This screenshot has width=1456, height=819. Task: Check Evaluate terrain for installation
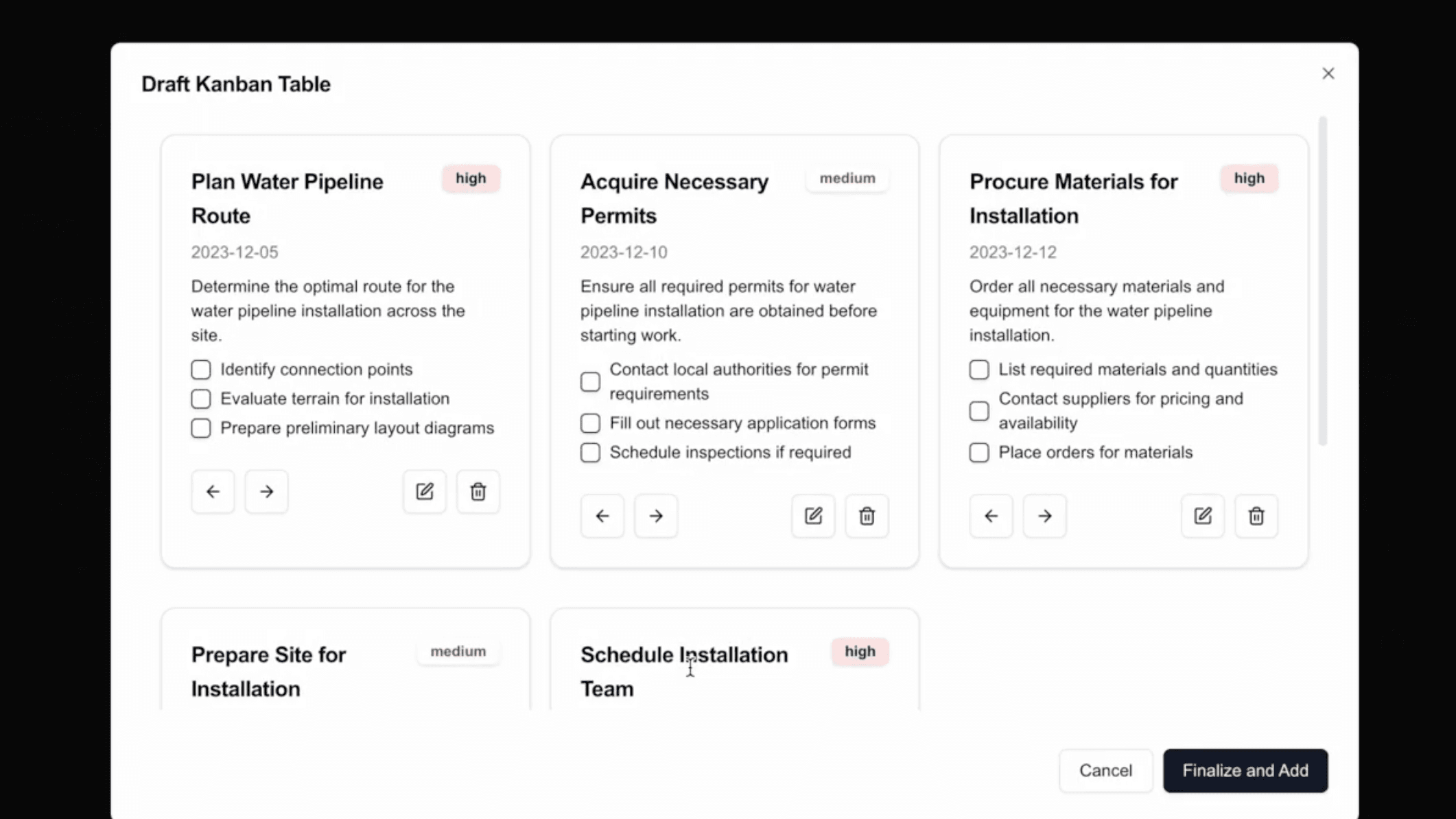[200, 399]
